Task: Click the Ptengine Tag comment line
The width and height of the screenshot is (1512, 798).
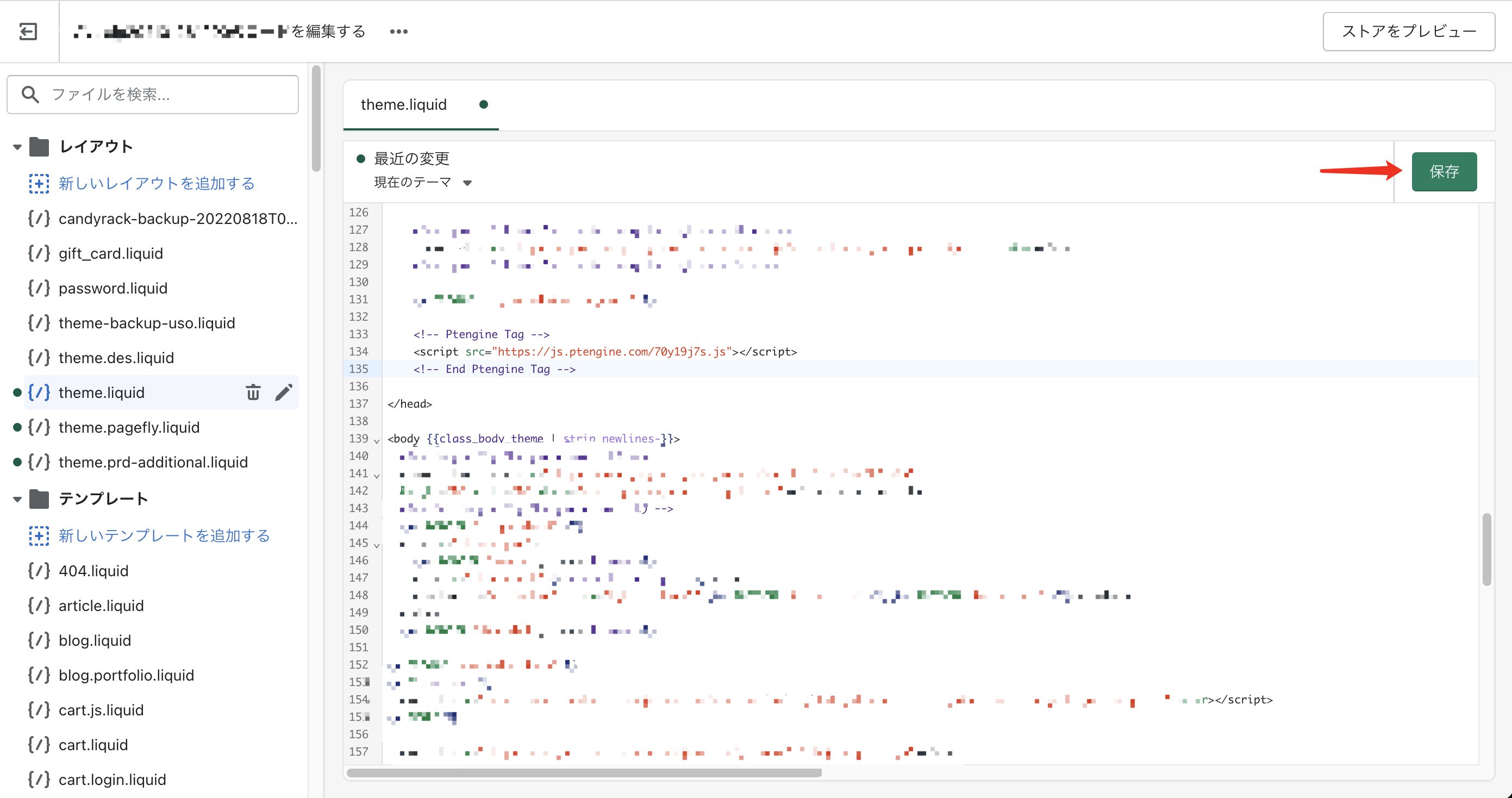Action: 482,334
